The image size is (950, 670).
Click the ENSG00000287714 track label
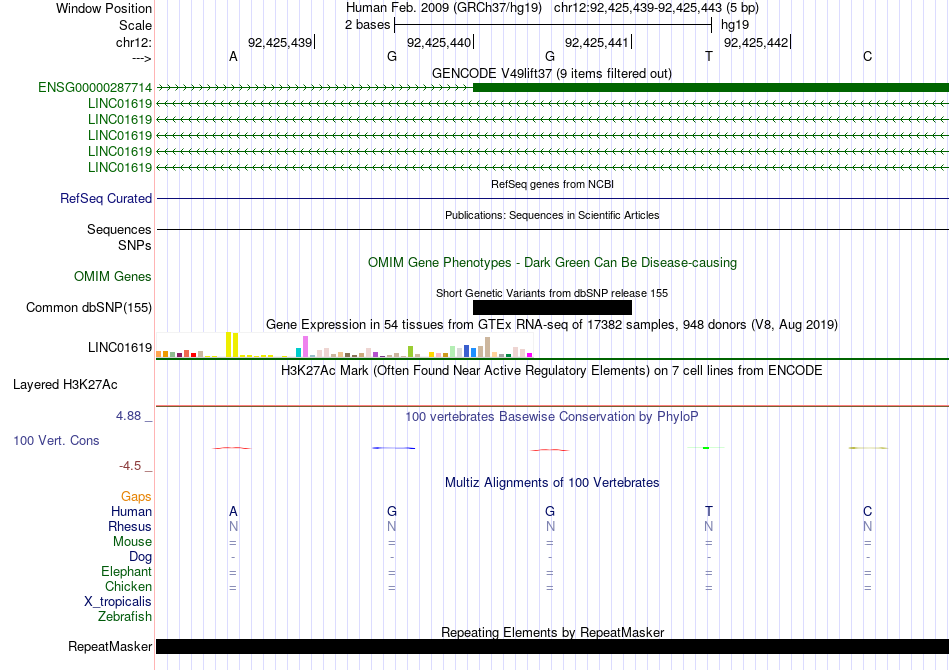click(95, 88)
